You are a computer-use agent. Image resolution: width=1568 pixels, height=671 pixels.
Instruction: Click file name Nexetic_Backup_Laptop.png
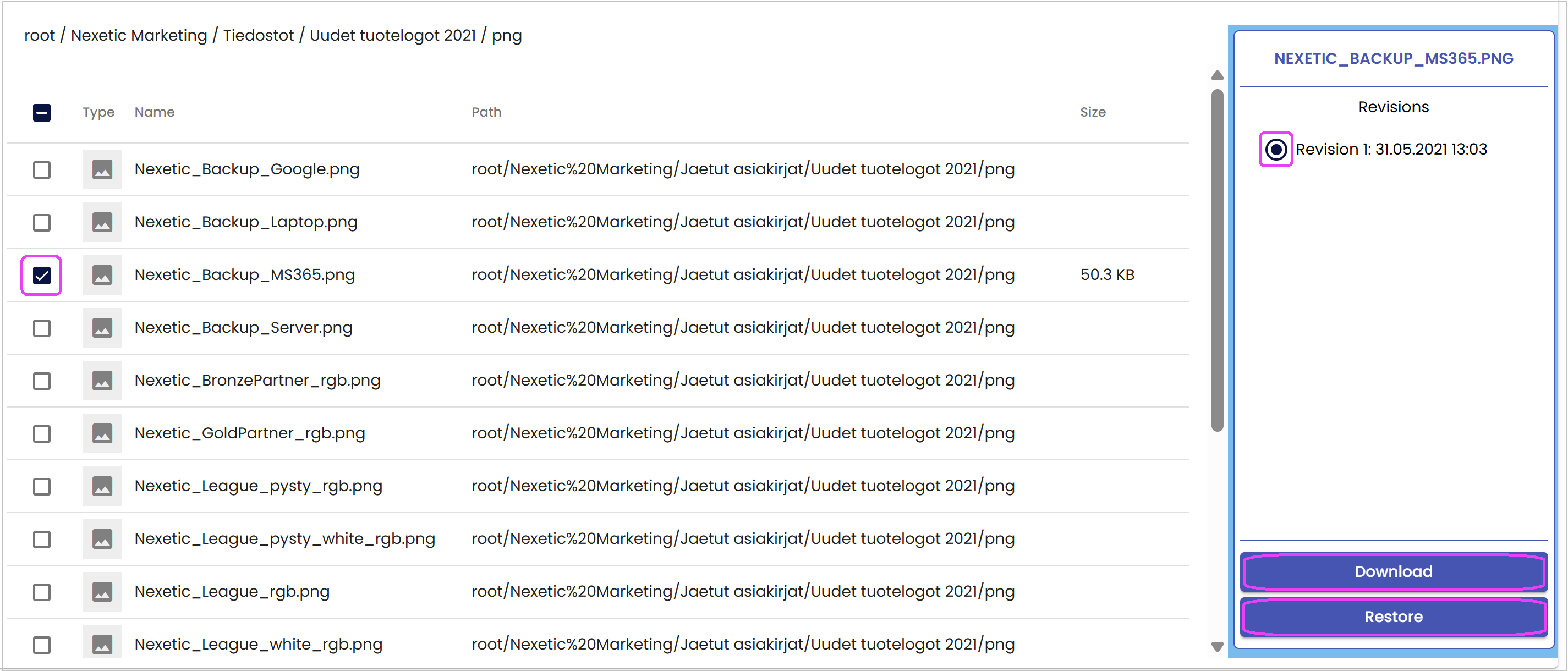point(245,222)
